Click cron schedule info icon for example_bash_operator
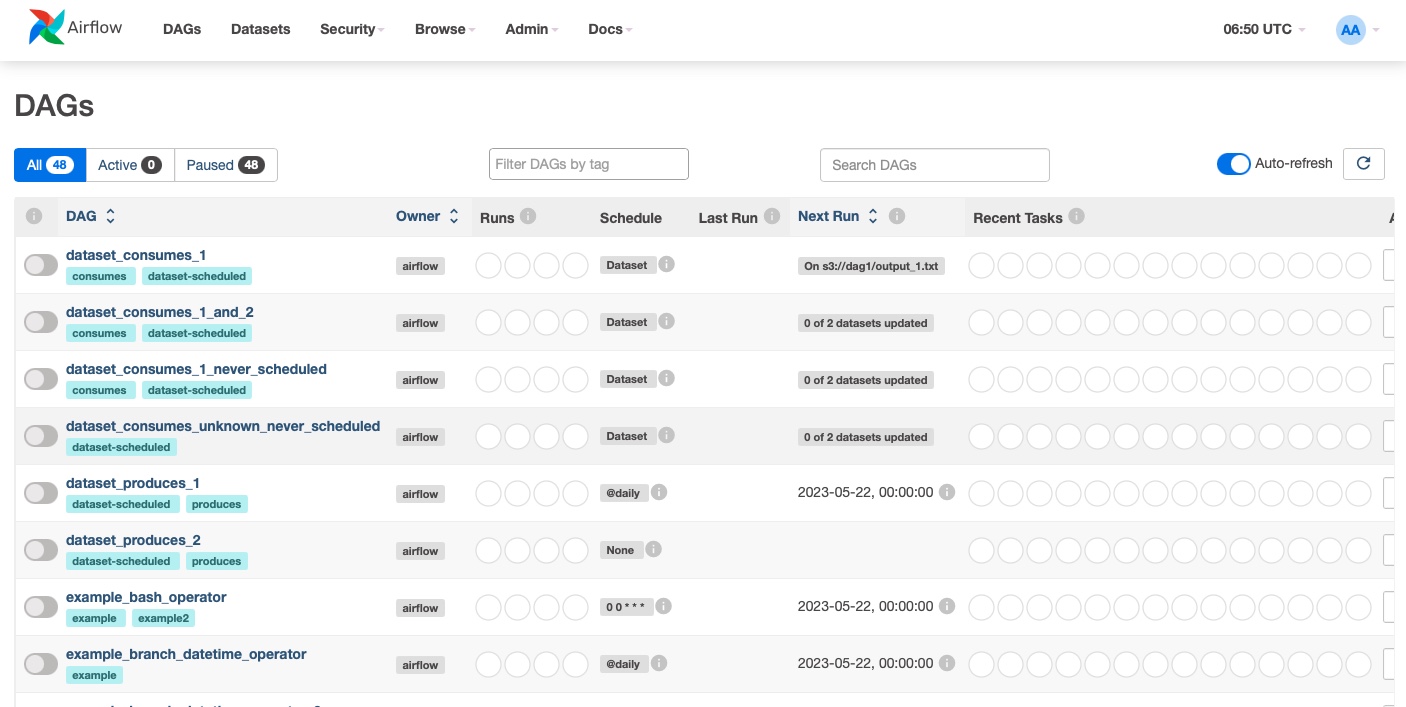This screenshot has height=707, width=1406. coord(663,606)
